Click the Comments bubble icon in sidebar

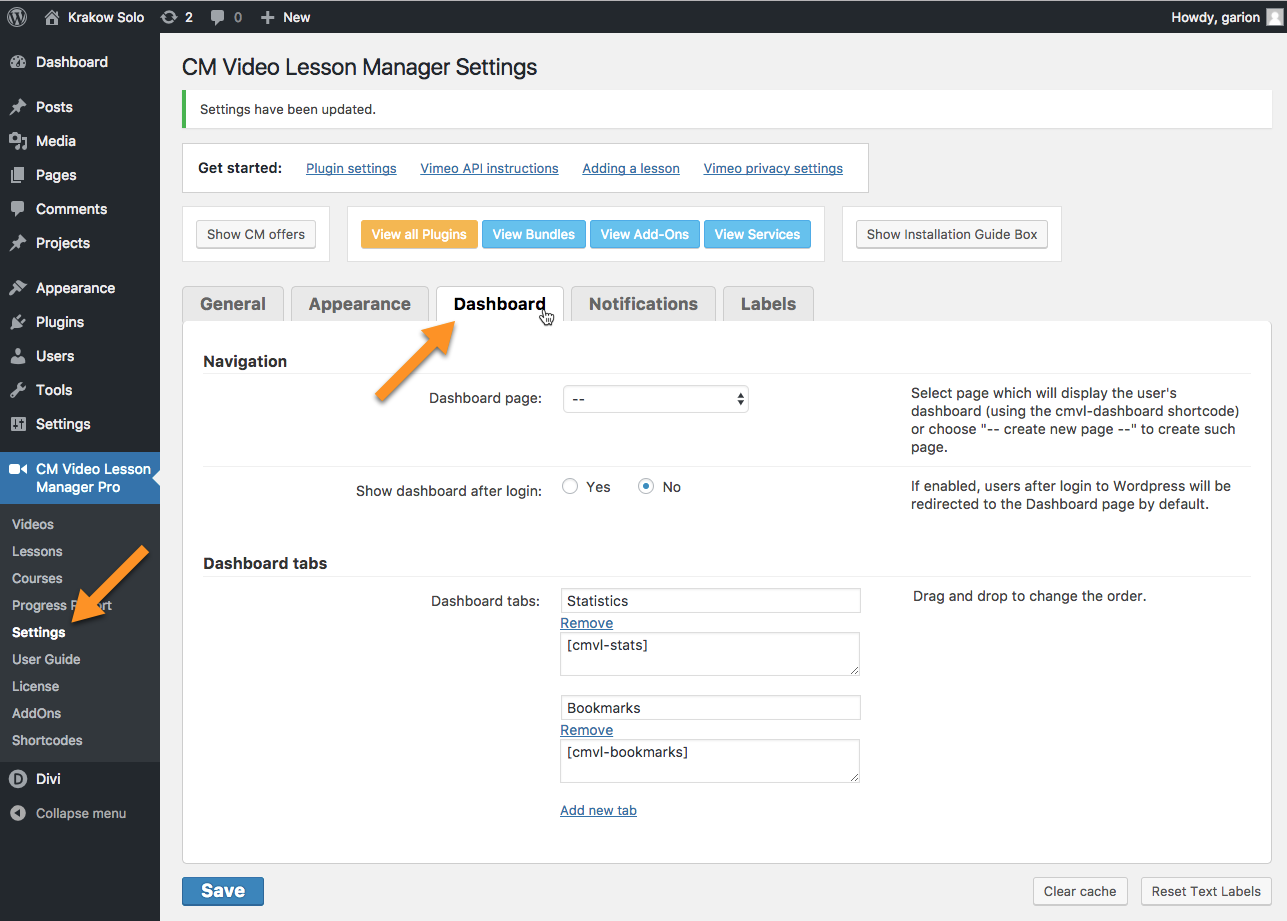point(18,209)
